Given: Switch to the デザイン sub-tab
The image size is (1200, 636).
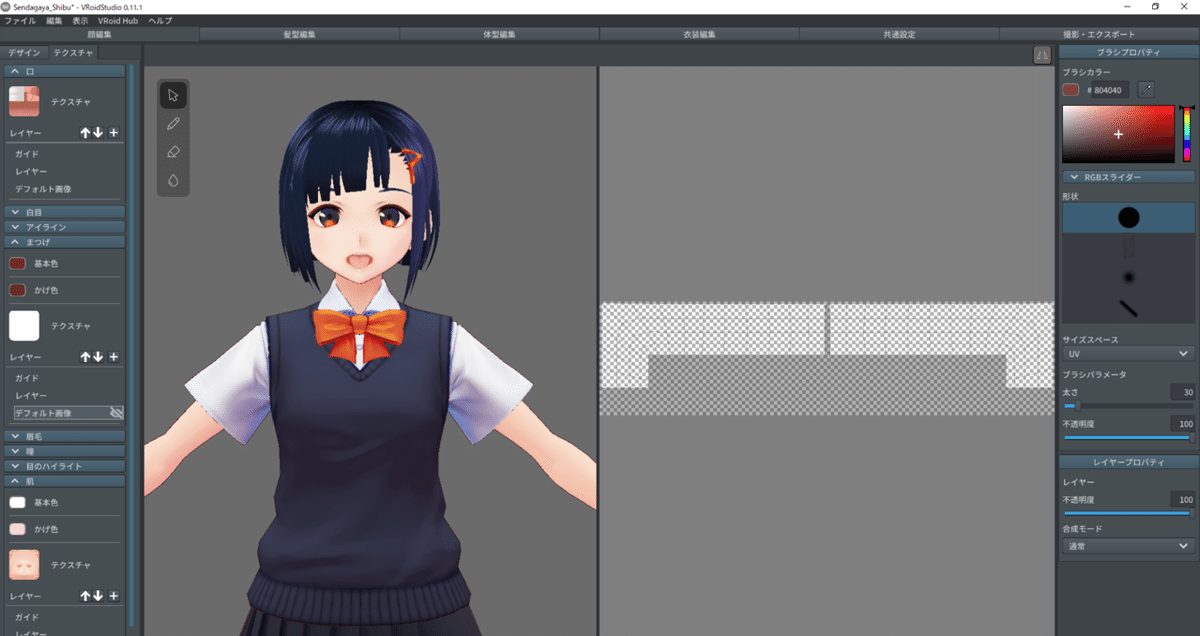Looking at the screenshot, I should click(24, 52).
